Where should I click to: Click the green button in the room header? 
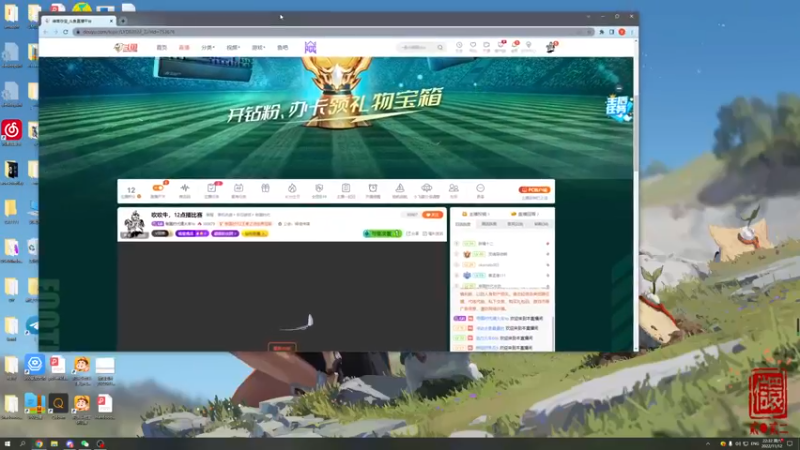pyautogui.click(x=382, y=233)
